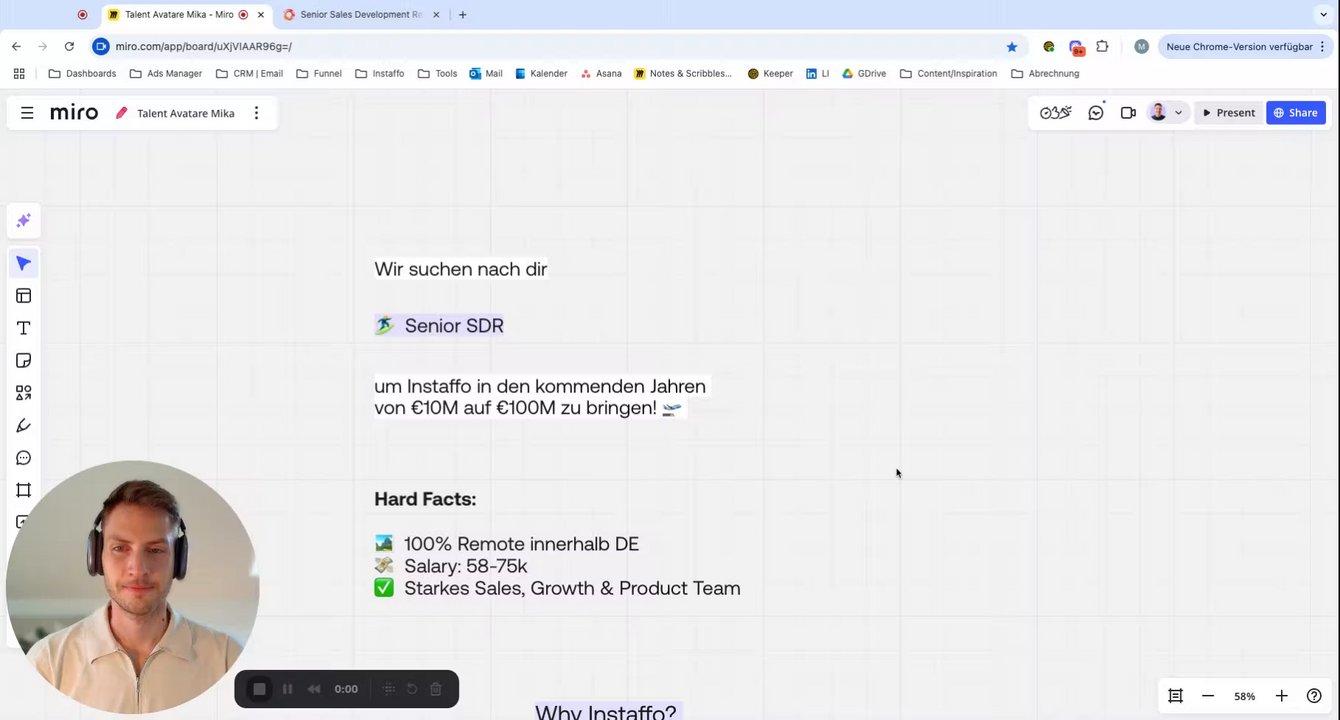Open the Miro AI sparkle tool
The image size is (1340, 720).
(x=23, y=220)
